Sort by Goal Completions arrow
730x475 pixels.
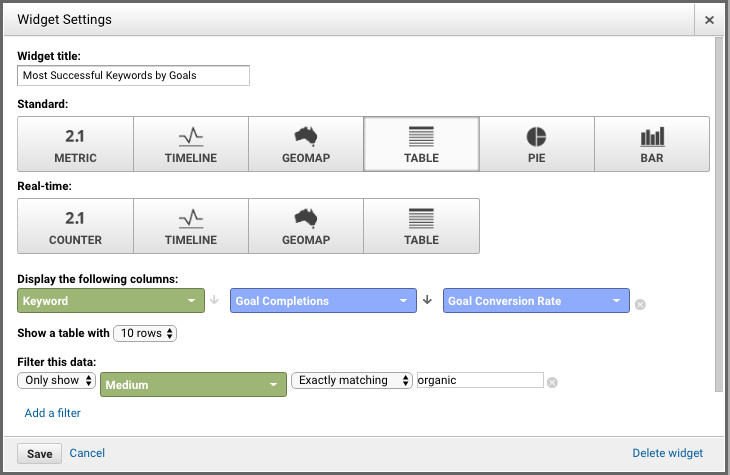point(427,300)
